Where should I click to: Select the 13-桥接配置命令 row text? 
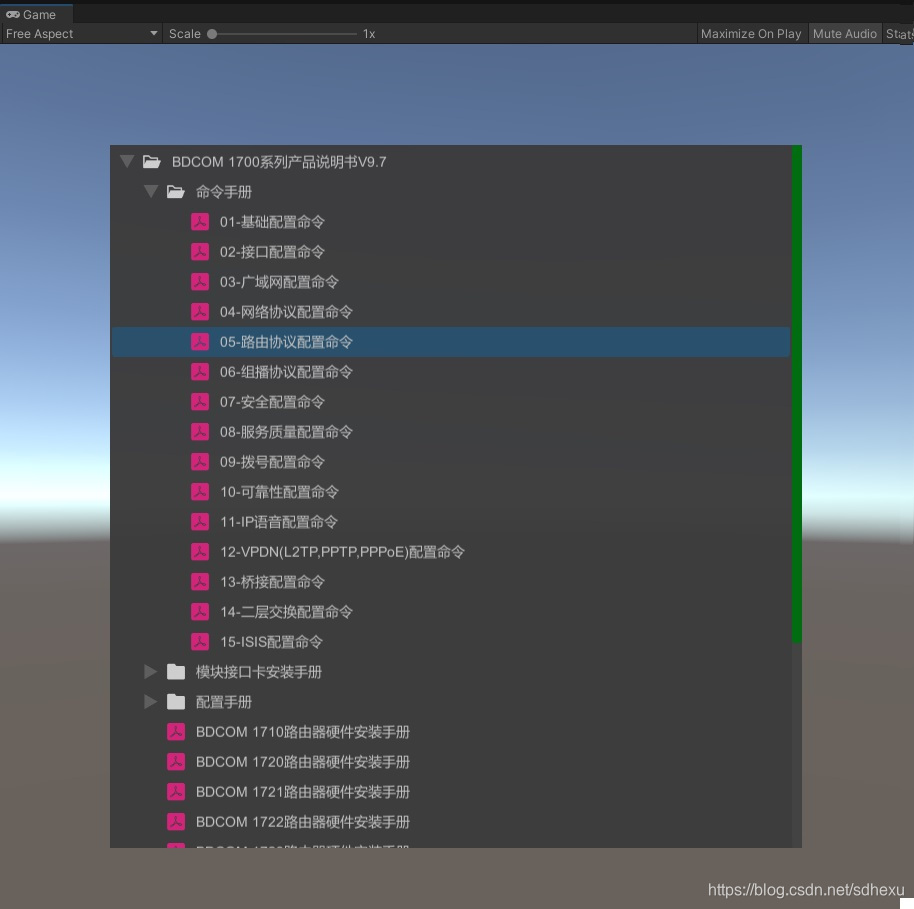(x=272, y=582)
